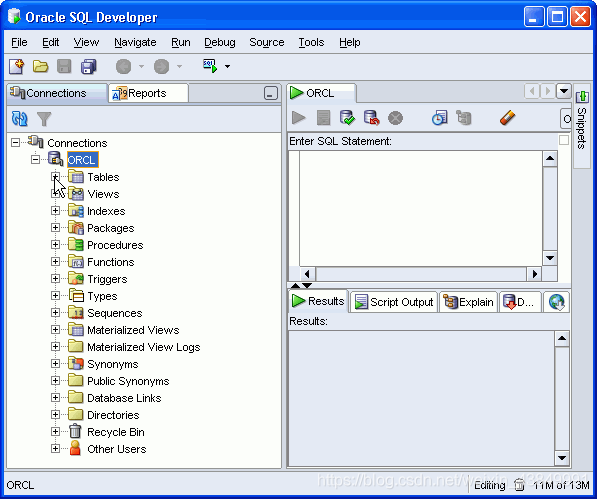Select Sequences in the tree
Viewport: 597px width, 499px height.
pos(115,313)
